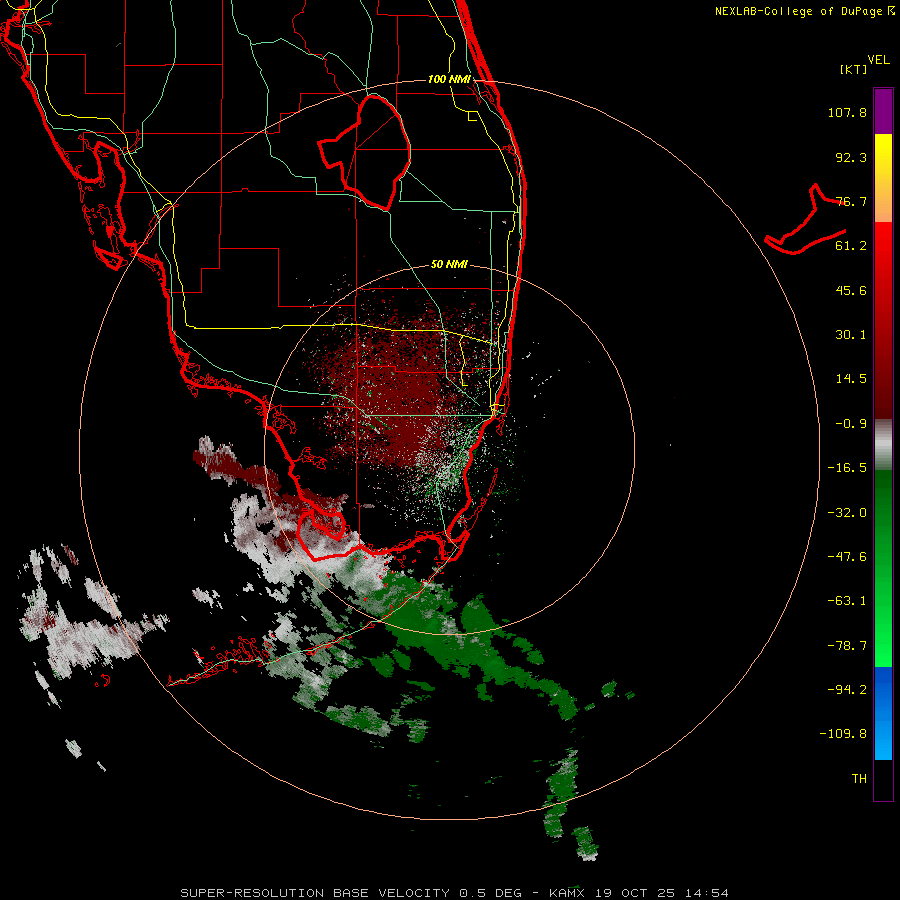The height and width of the screenshot is (900, 900).
Task: Click the -32.0 velocity scale value
Action: point(847,513)
